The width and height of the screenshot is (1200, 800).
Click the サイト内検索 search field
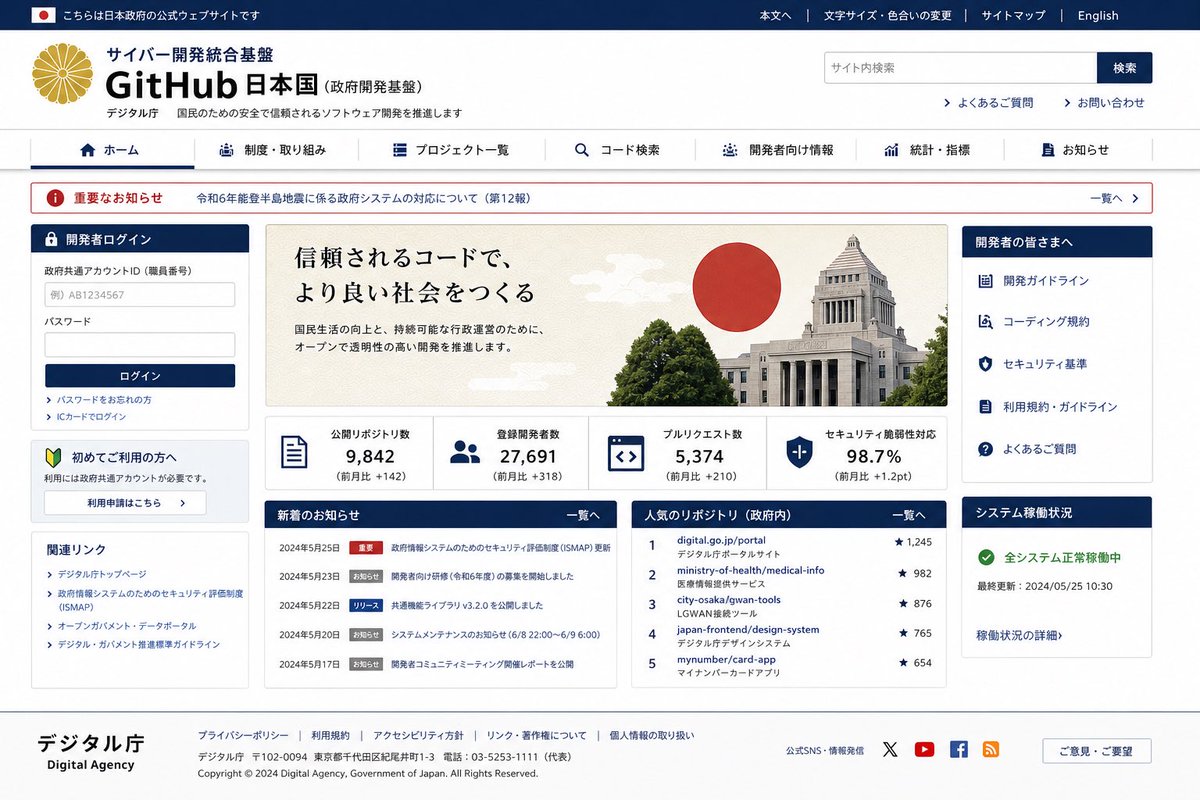[x=961, y=68]
